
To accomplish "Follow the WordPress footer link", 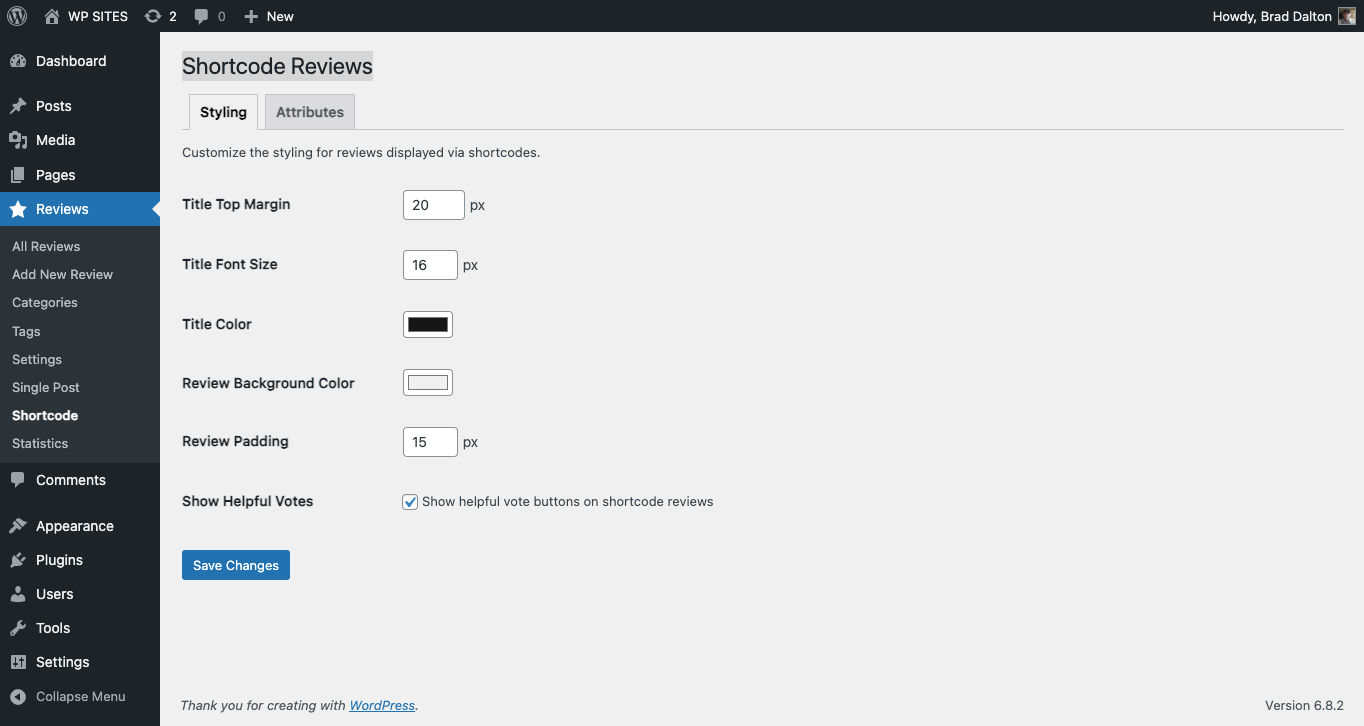I will point(382,705).
